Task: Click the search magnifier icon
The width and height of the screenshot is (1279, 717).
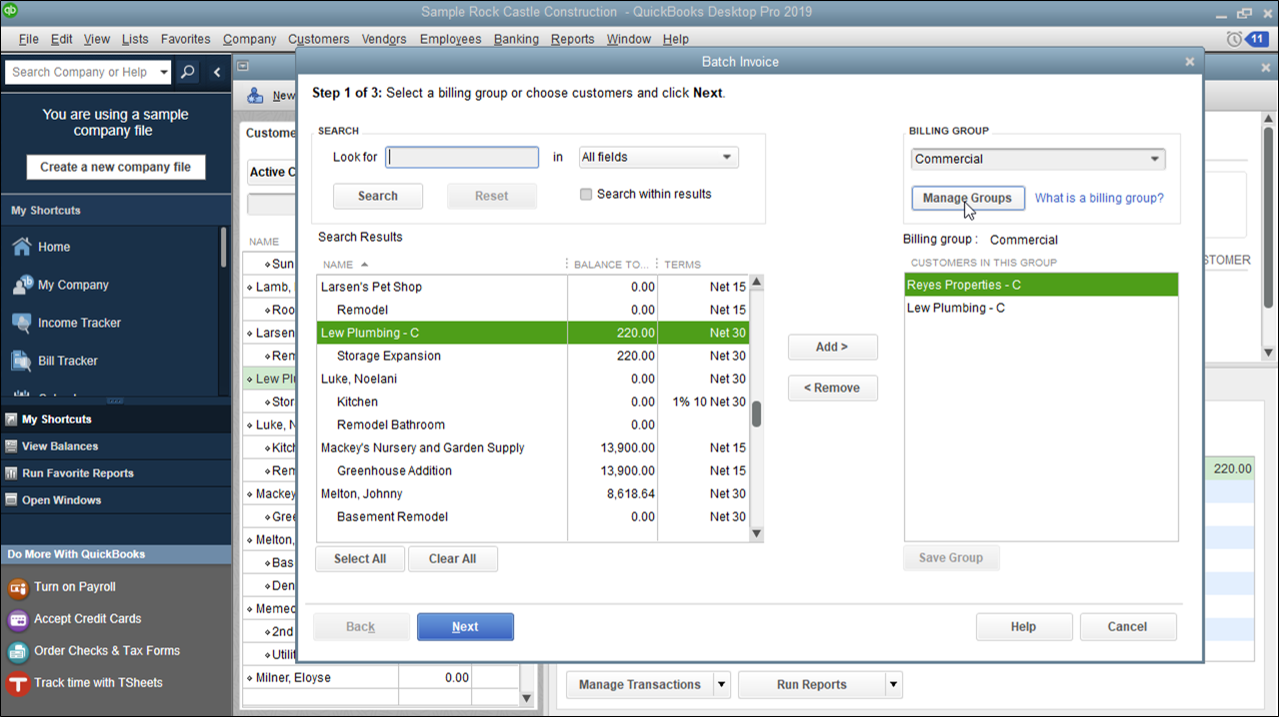Action: (188, 71)
